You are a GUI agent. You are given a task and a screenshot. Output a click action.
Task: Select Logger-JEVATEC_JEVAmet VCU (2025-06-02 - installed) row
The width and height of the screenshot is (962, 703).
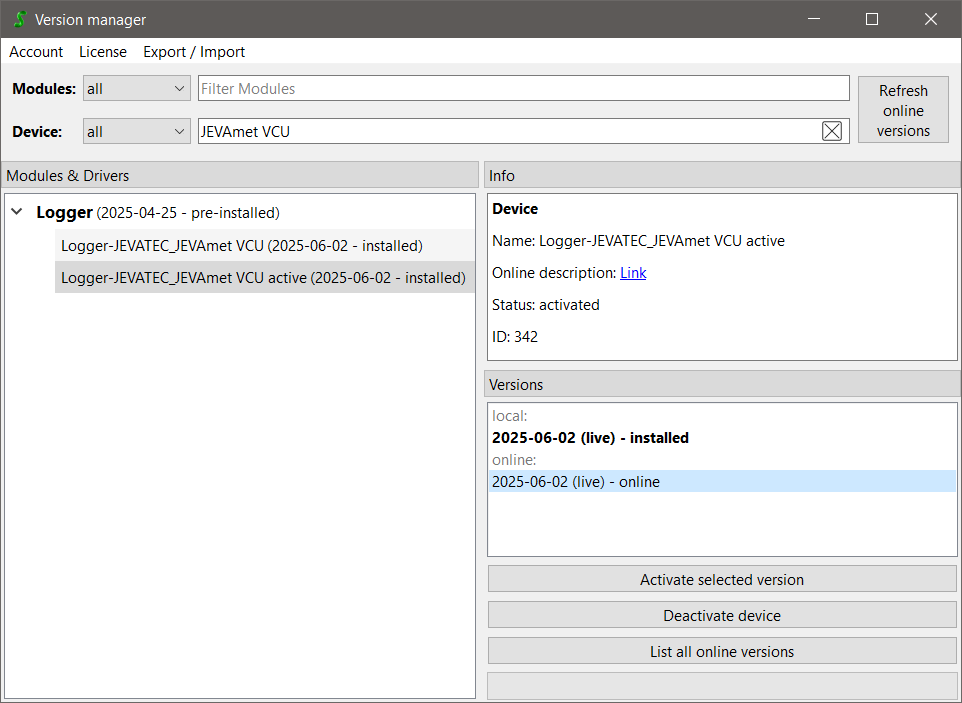[x=264, y=245]
